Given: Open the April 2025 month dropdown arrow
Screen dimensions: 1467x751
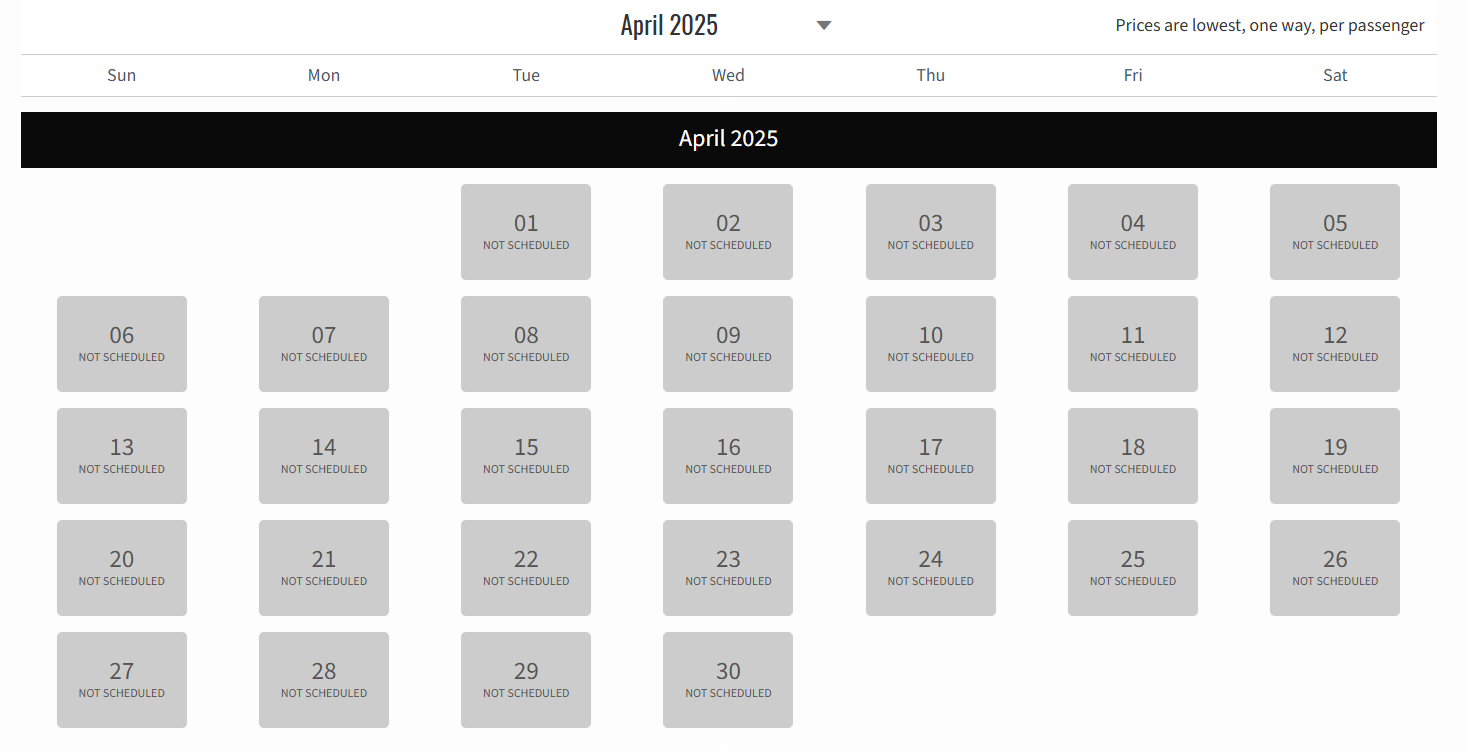Looking at the screenshot, I should click(824, 26).
